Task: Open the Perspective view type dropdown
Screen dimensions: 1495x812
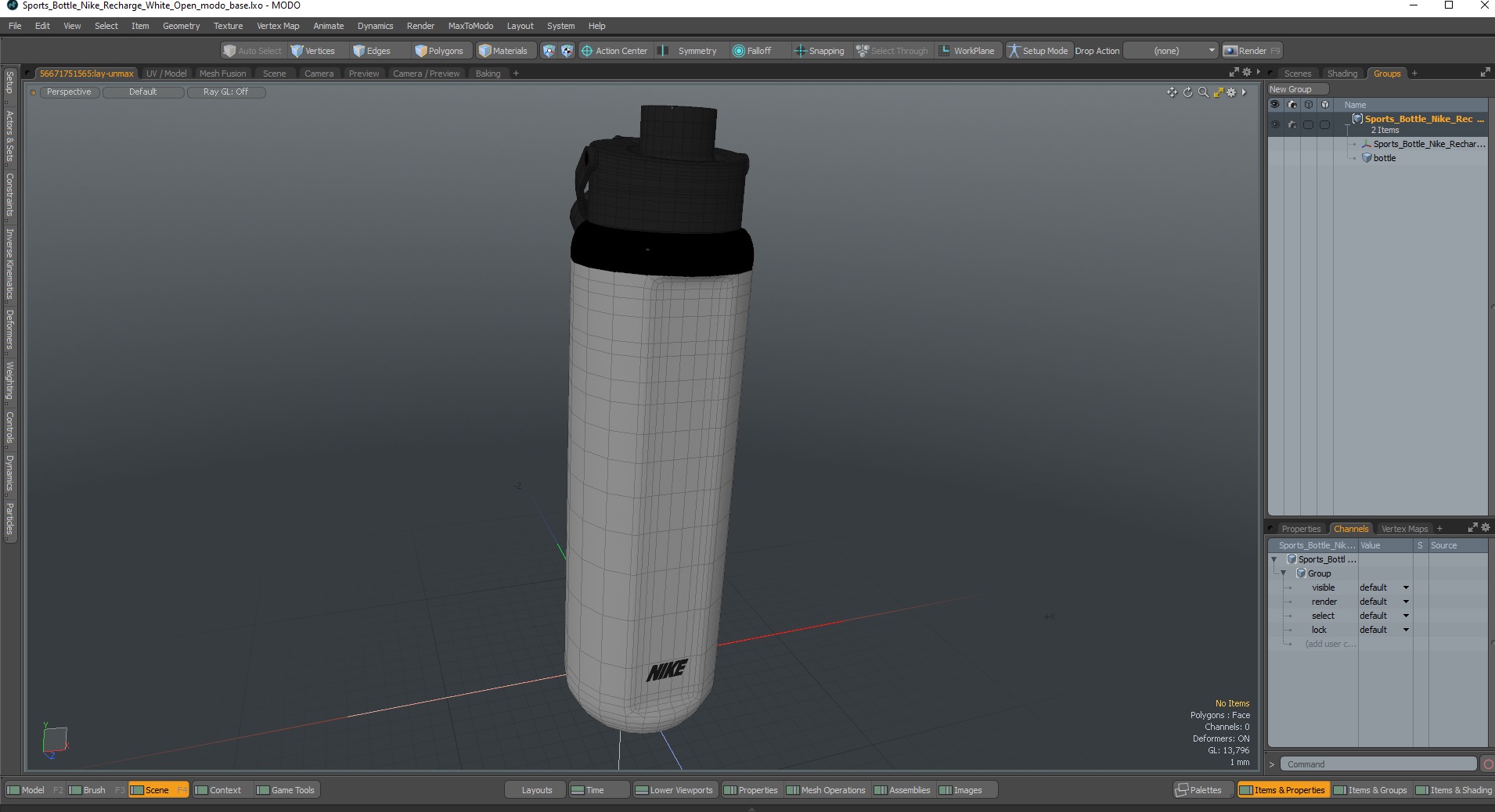Action: click(69, 92)
